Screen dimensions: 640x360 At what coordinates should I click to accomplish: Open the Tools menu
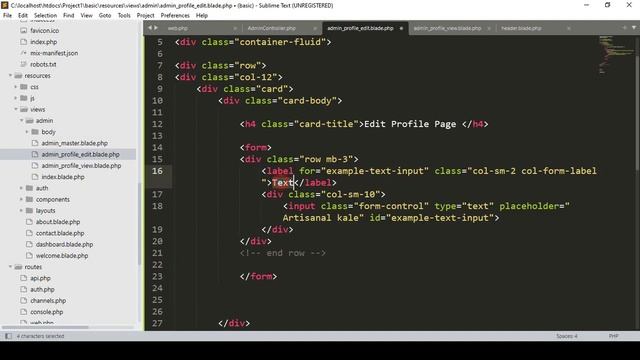coord(124,16)
